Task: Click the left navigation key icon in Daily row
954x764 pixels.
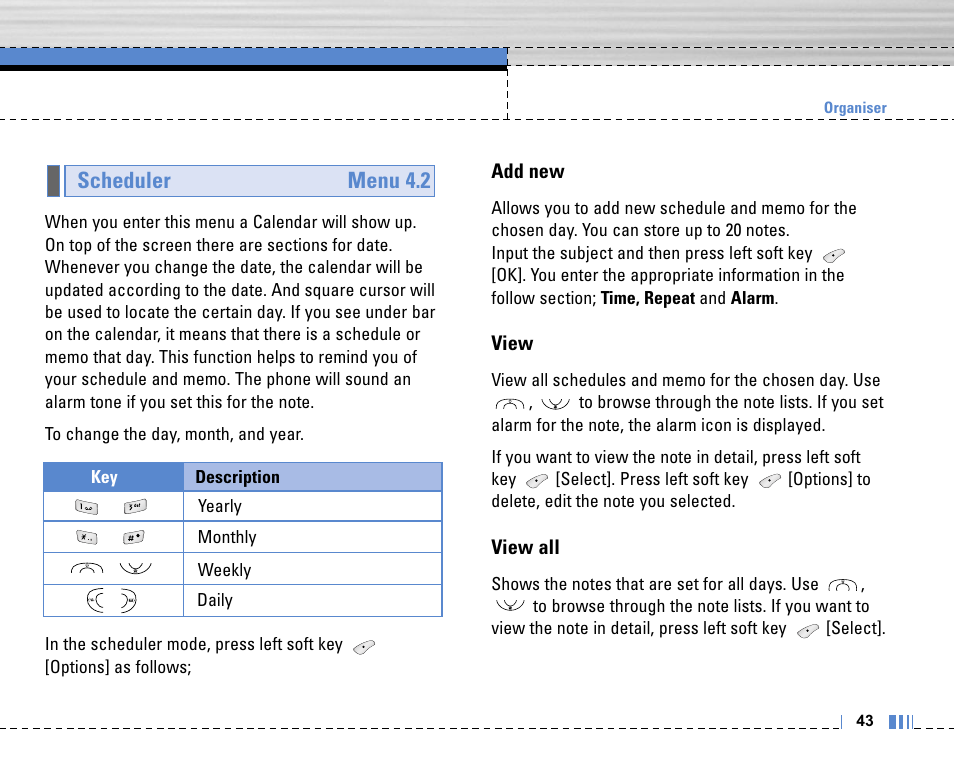Action: (96, 600)
